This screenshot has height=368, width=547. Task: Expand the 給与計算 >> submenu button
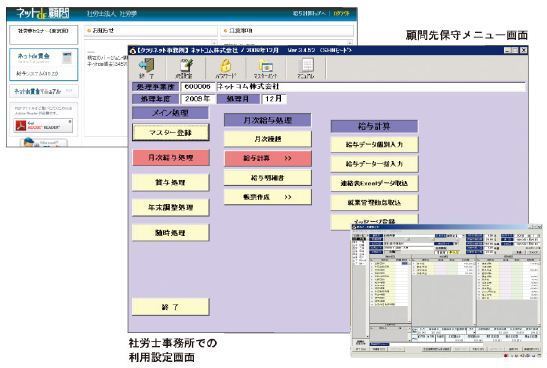click(x=268, y=158)
